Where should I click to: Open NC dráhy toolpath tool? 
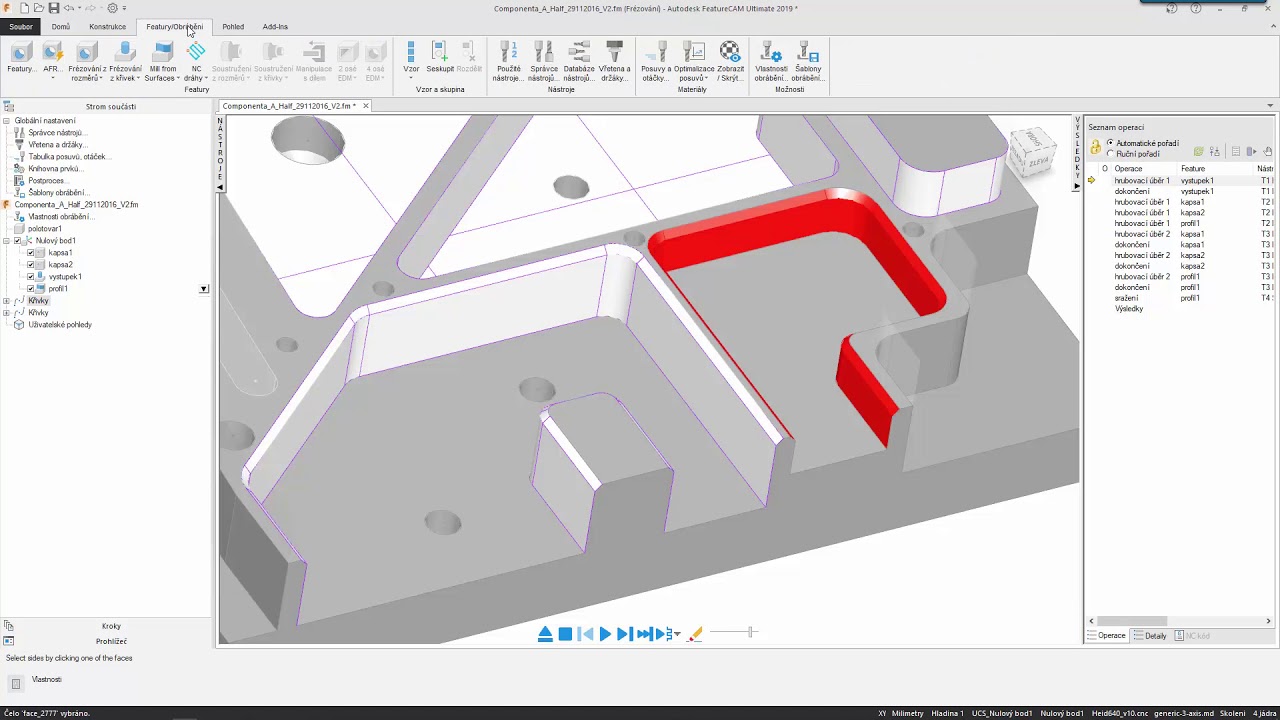pos(196,60)
